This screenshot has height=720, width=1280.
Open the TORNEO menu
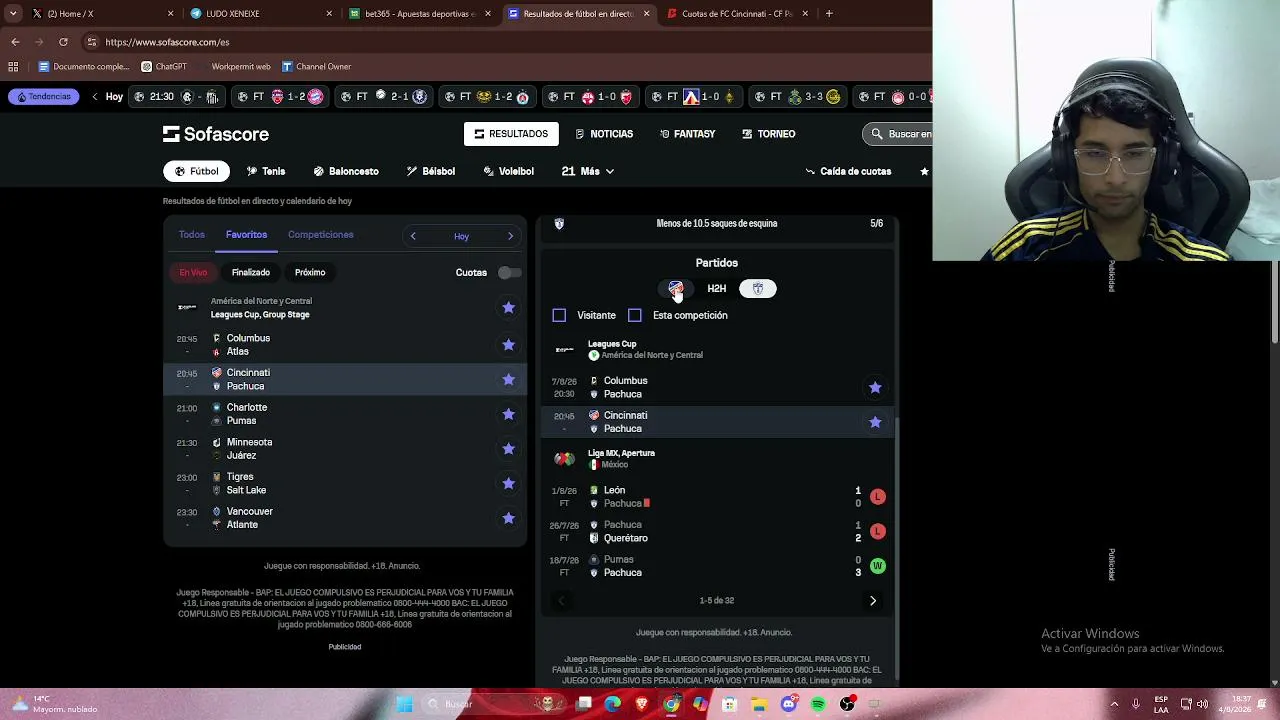(x=769, y=134)
